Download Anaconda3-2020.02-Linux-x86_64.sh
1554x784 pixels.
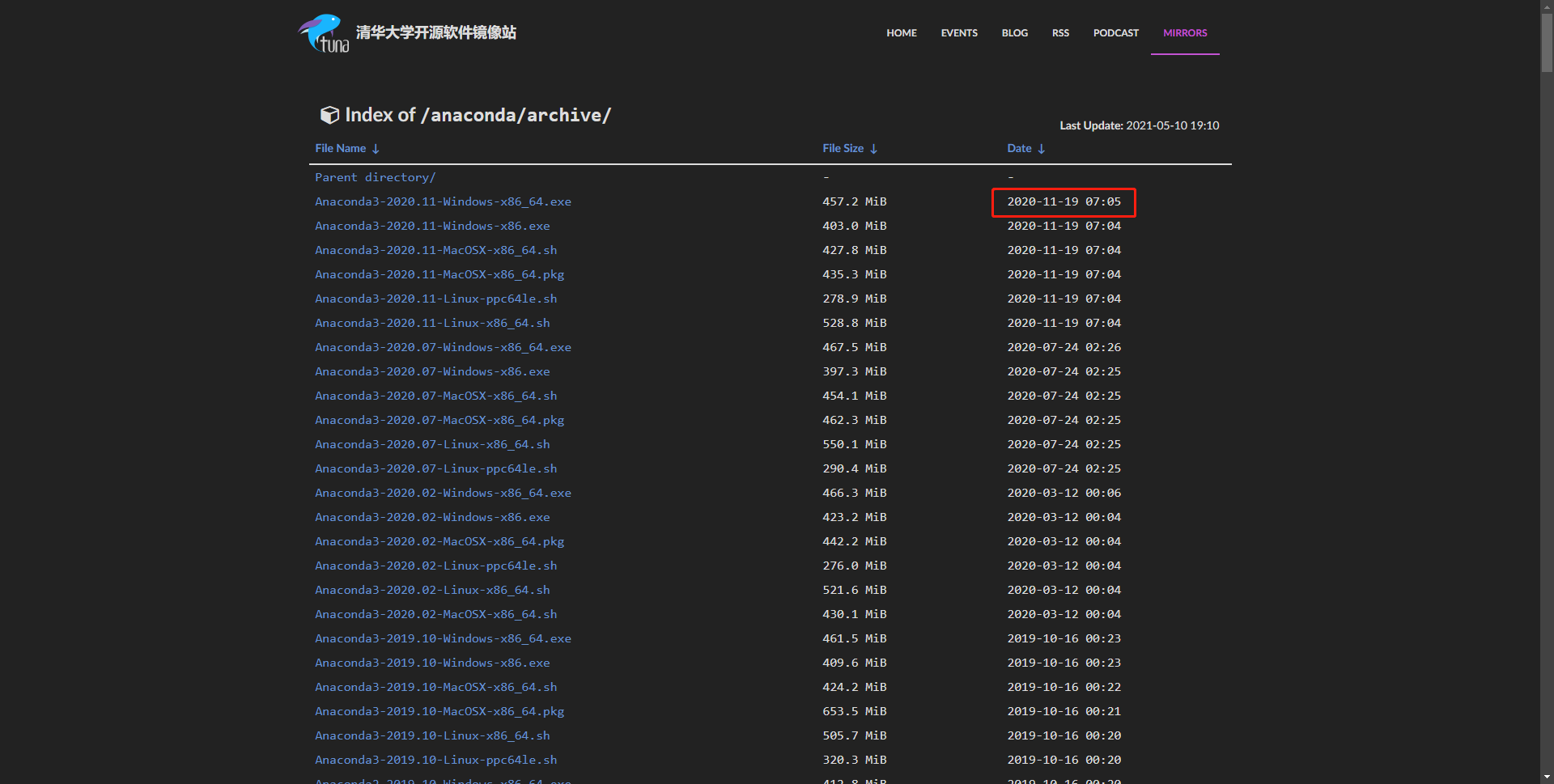tap(432, 590)
